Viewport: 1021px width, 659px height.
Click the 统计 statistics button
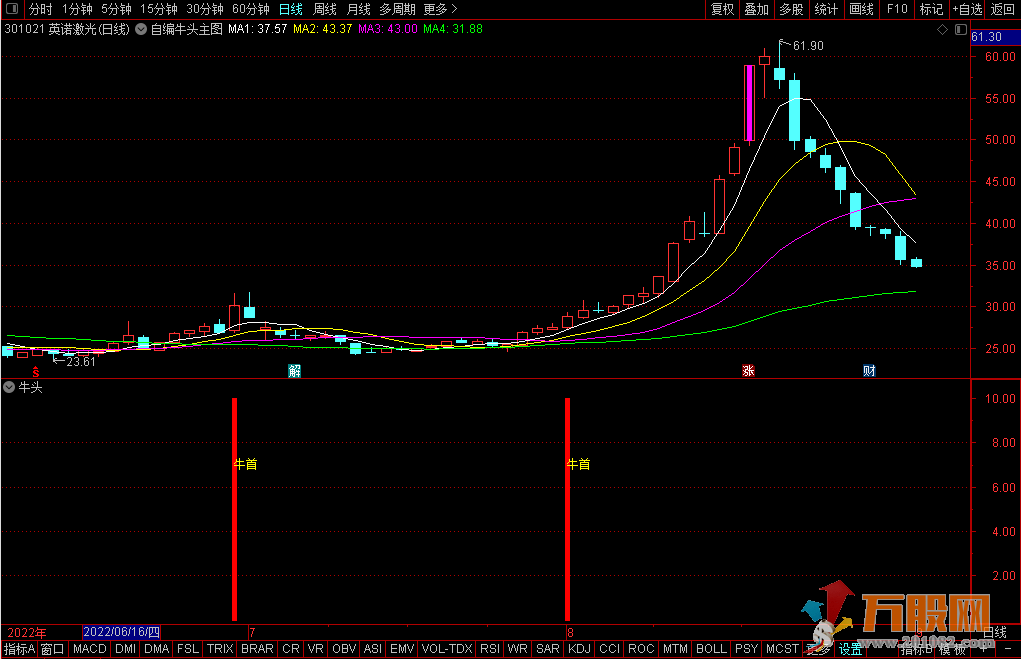pos(826,9)
